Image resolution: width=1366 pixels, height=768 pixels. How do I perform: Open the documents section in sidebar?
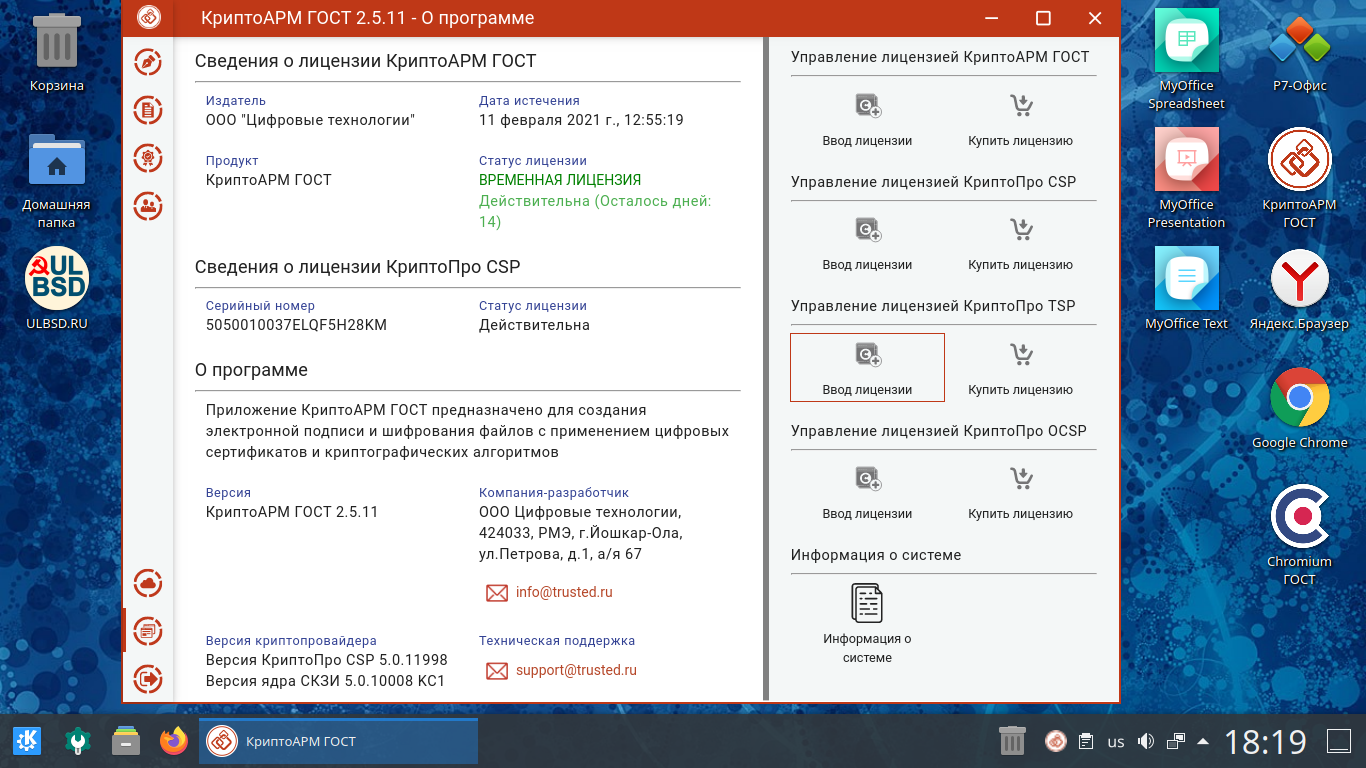click(x=148, y=110)
